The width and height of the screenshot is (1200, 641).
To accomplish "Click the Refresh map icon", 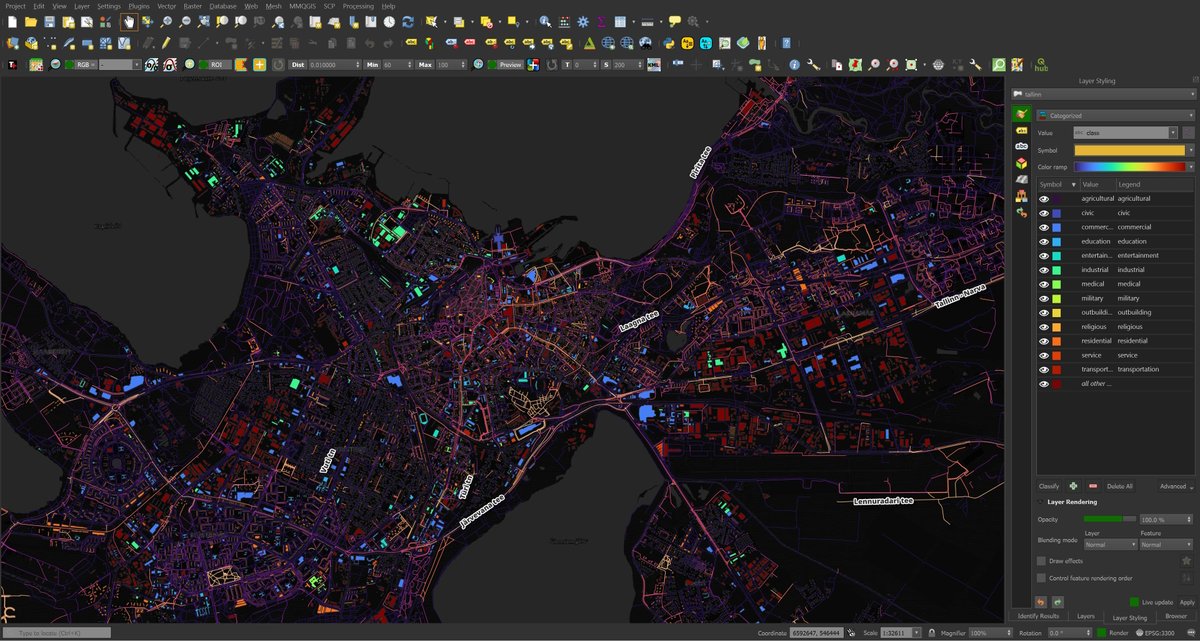I will coord(407,21).
